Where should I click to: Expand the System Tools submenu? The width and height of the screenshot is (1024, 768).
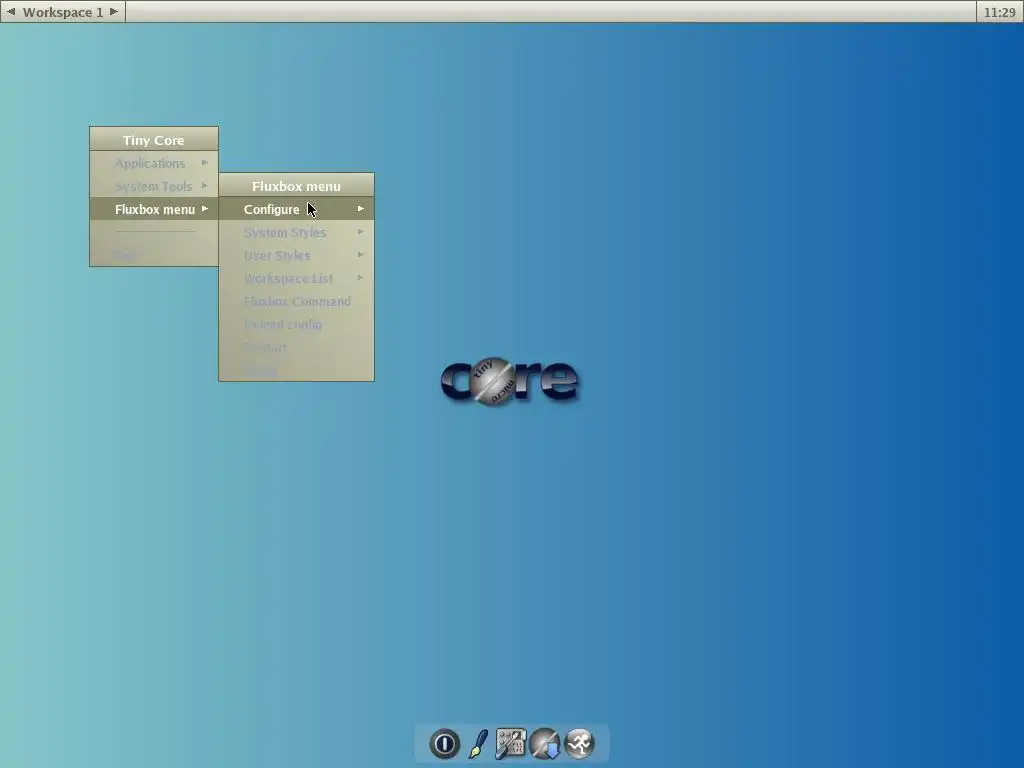tap(154, 186)
